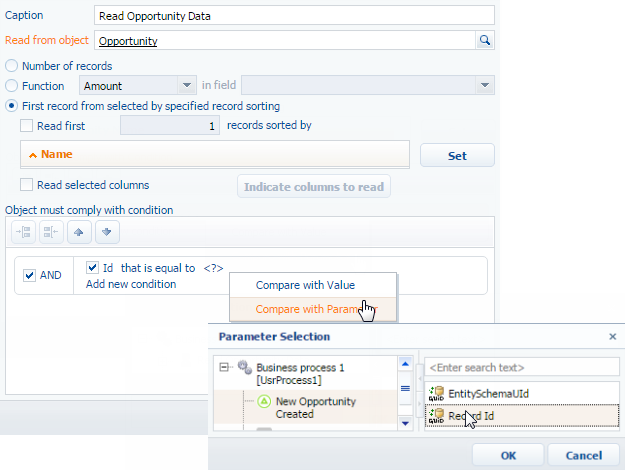Click the ungroup conditions toolbar icon
Image resolution: width=625 pixels, height=470 pixels.
tap(53, 232)
